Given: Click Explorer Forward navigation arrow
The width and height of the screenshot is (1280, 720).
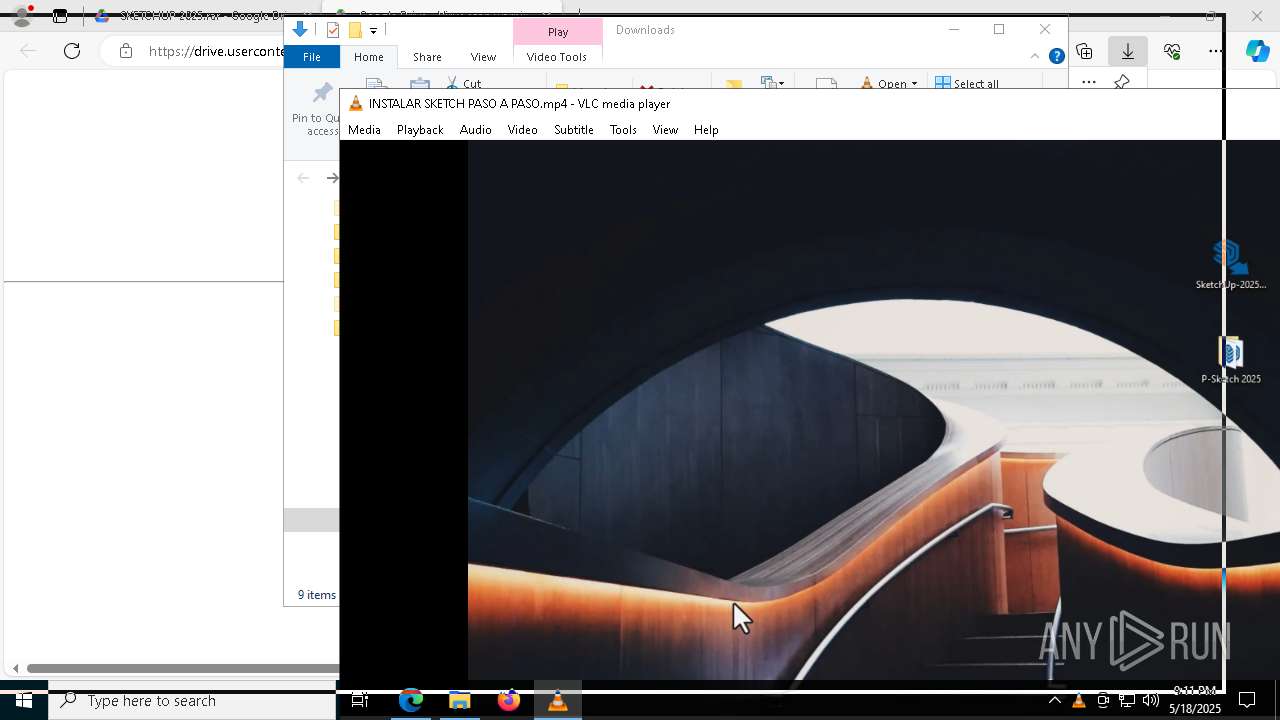Looking at the screenshot, I should click(332, 178).
